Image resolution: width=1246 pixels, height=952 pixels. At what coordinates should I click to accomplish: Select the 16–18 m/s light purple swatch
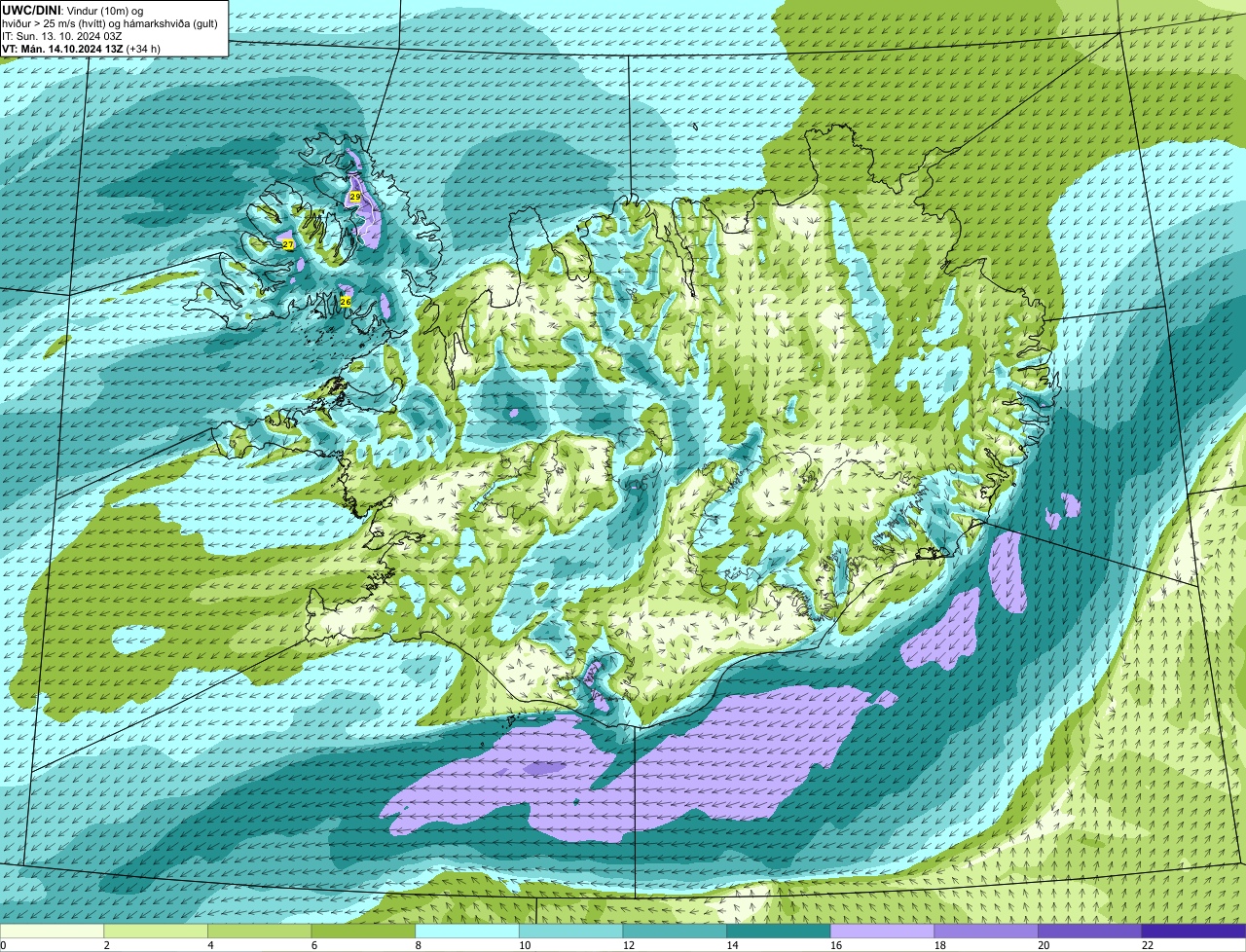click(x=881, y=932)
